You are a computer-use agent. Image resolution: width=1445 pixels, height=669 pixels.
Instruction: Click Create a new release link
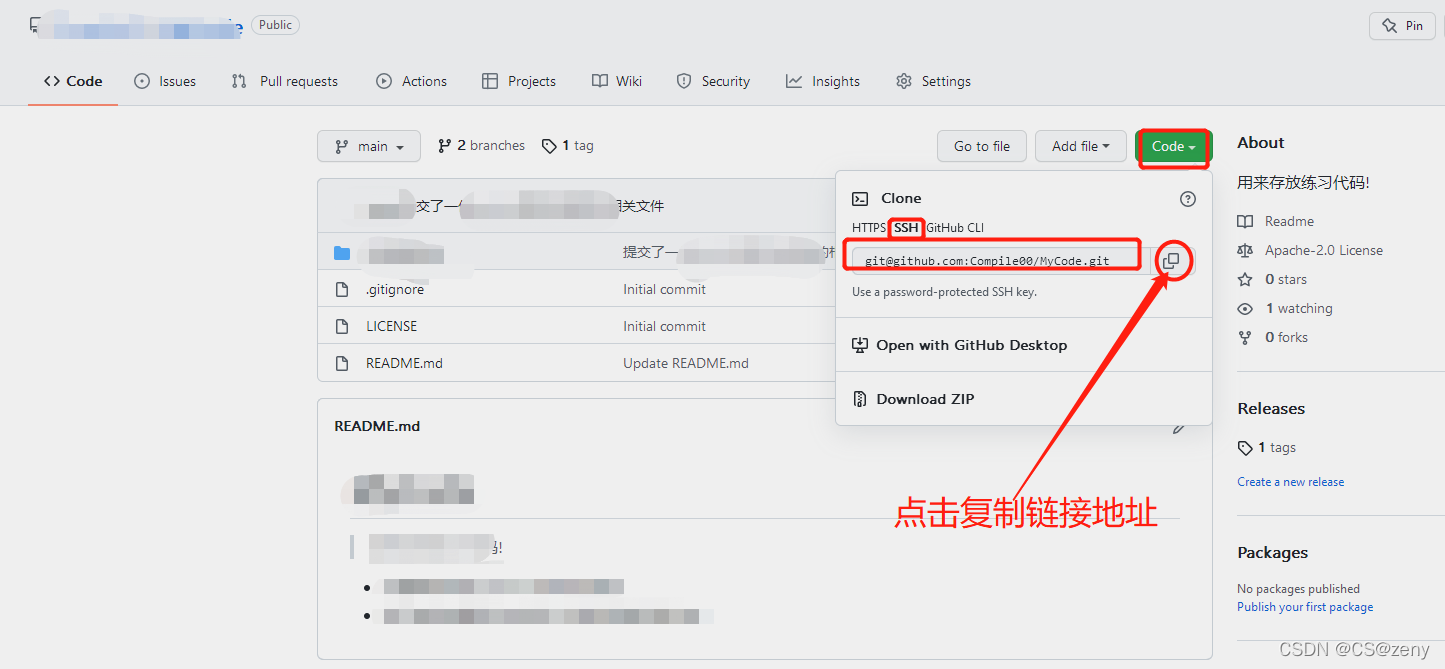[1290, 482]
